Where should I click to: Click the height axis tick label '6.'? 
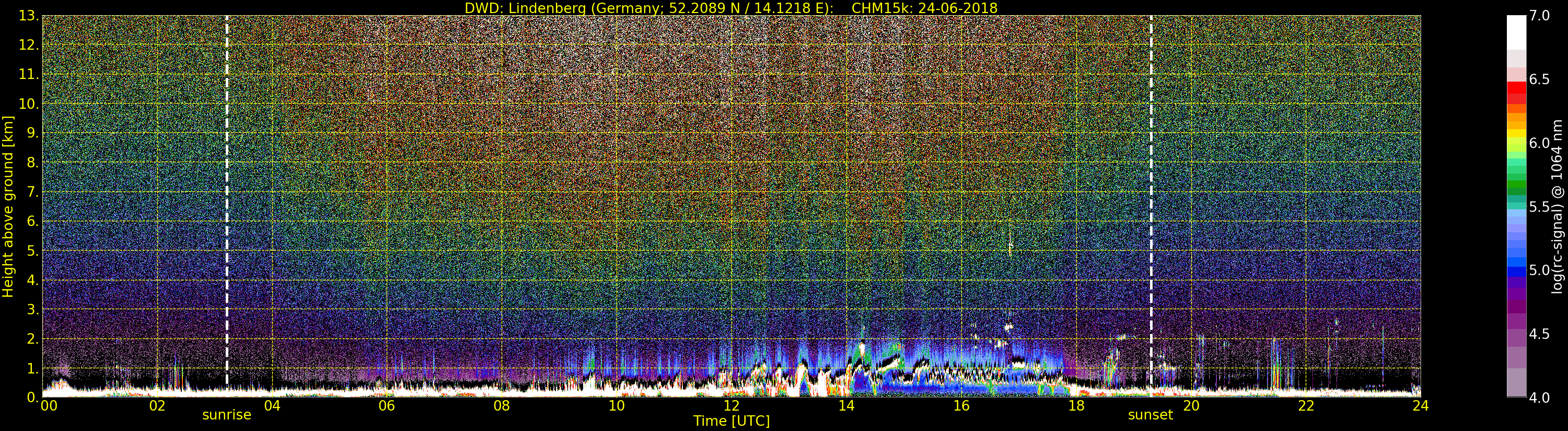(x=32, y=221)
